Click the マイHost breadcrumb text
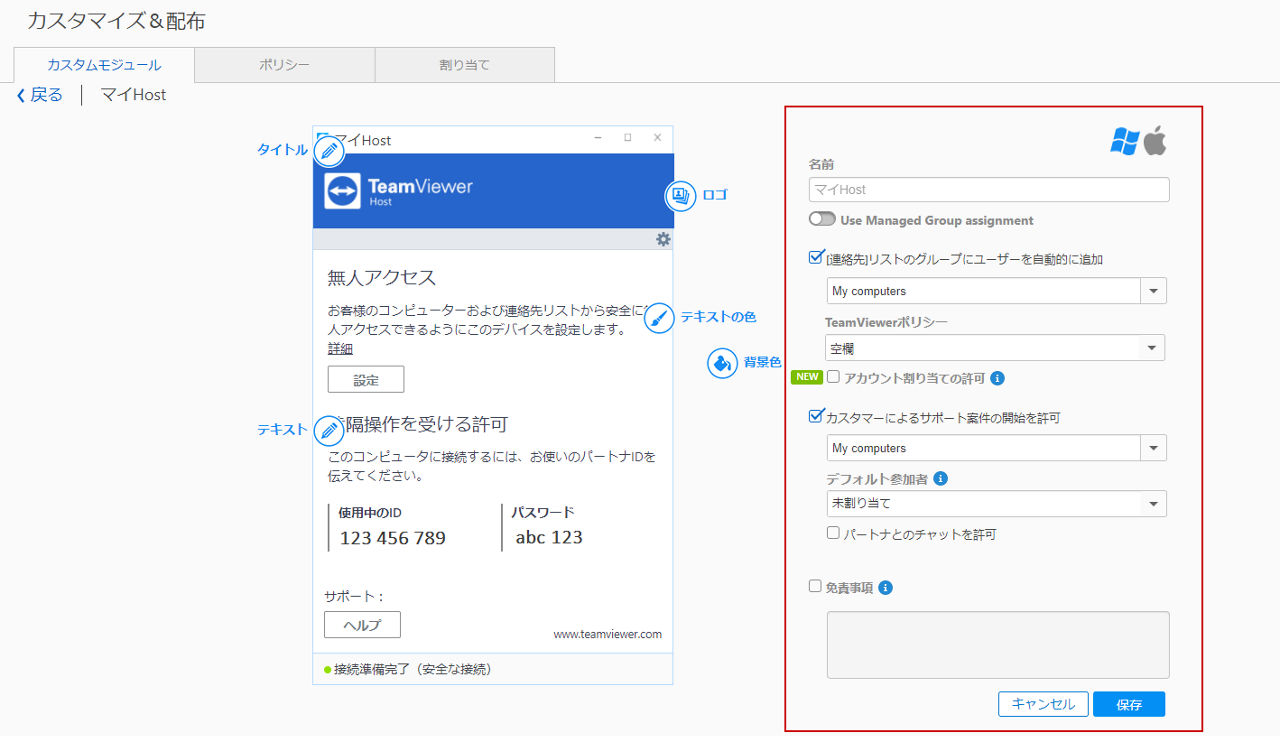Image resolution: width=1280 pixels, height=736 pixels. (x=133, y=95)
